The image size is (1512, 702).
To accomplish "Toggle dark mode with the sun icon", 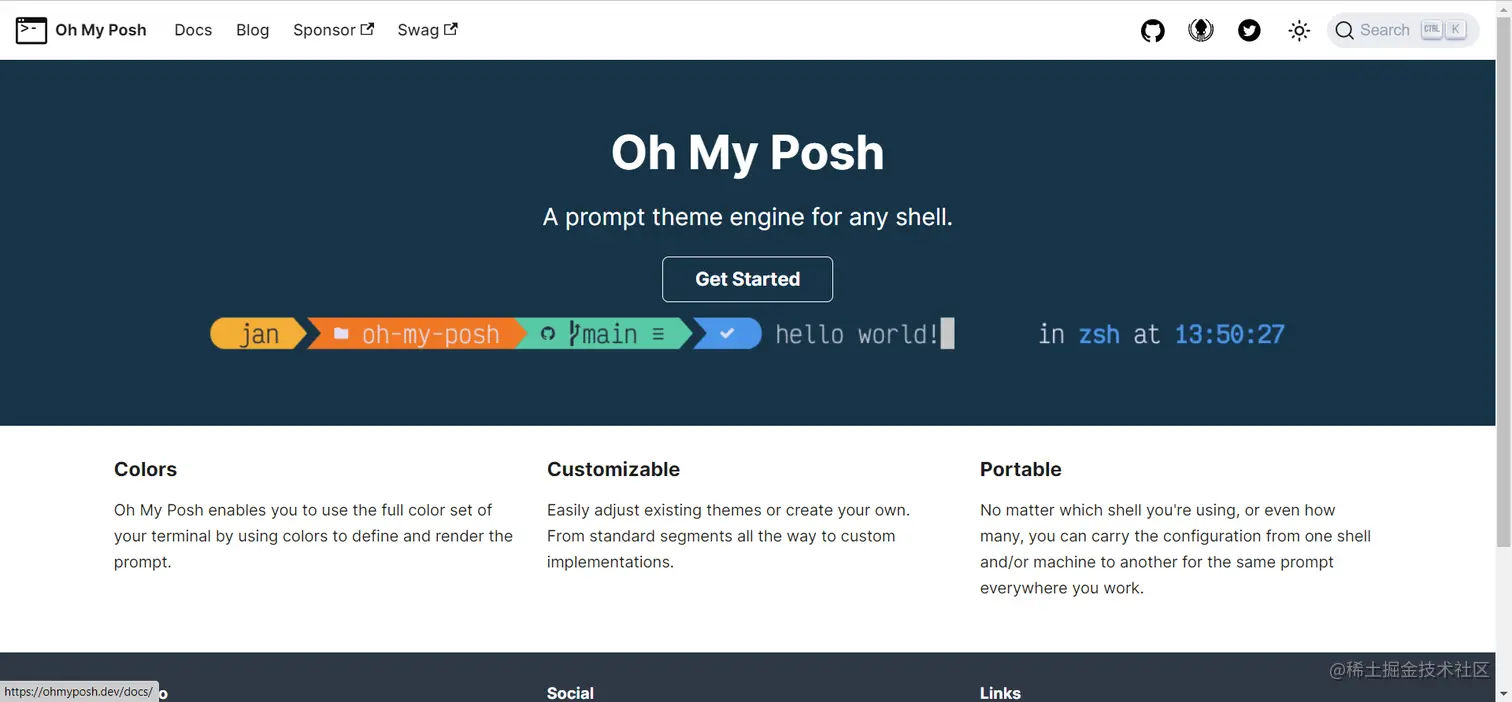I will pos(1299,31).
